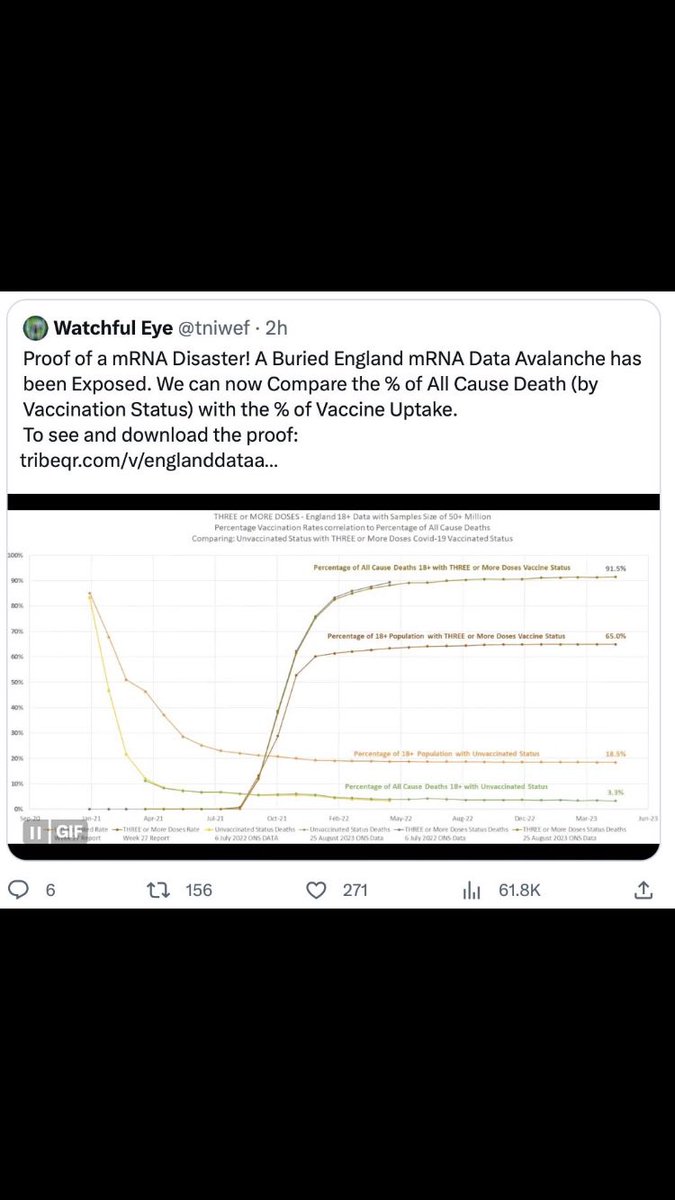The height and width of the screenshot is (1200, 675).
Task: Click the reply count of 6
Action: [50, 889]
